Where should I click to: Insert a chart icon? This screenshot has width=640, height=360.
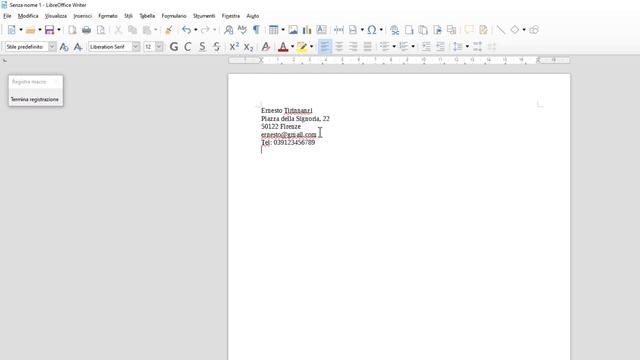[307, 30]
